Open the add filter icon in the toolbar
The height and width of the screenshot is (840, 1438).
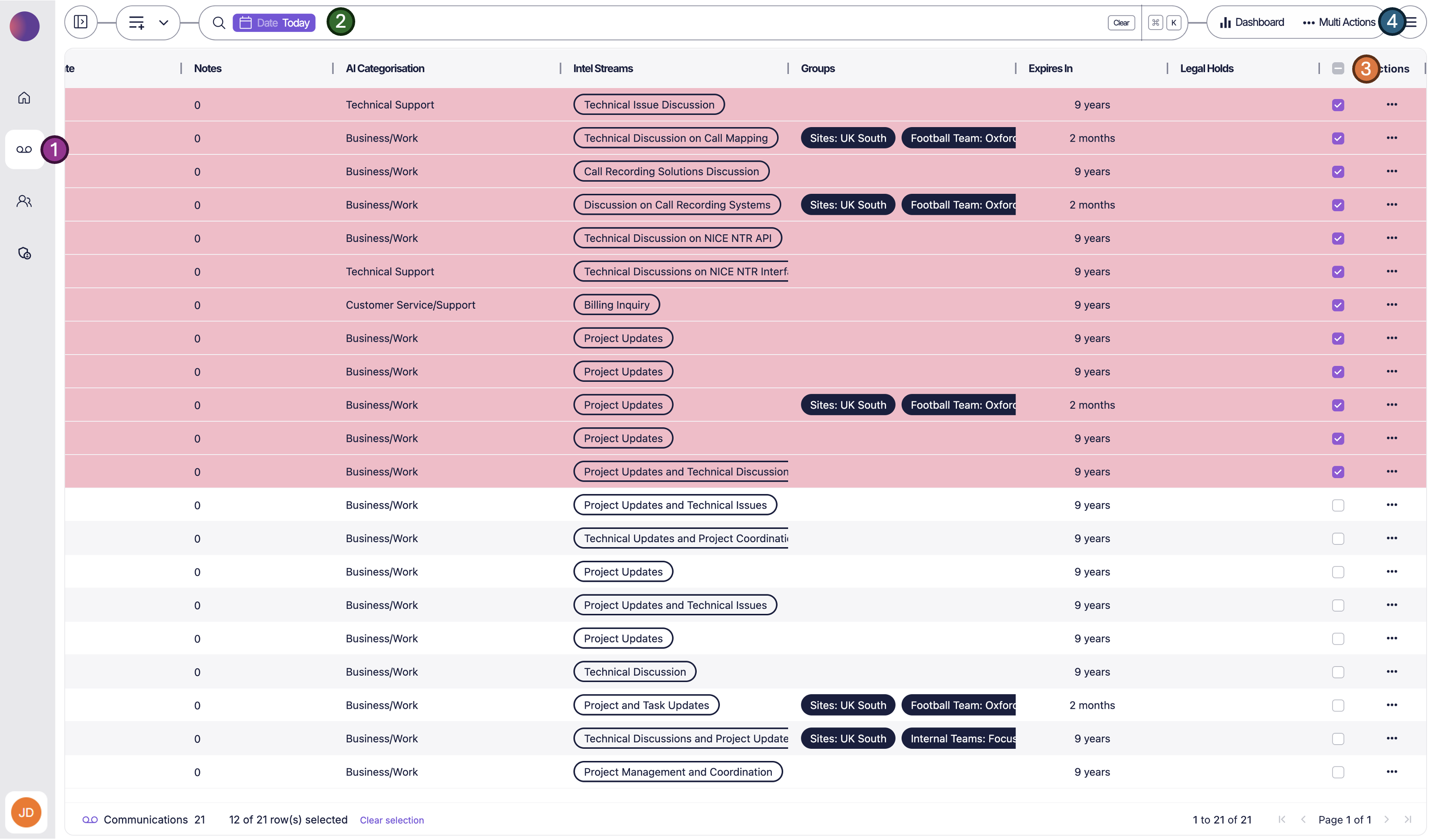point(136,23)
